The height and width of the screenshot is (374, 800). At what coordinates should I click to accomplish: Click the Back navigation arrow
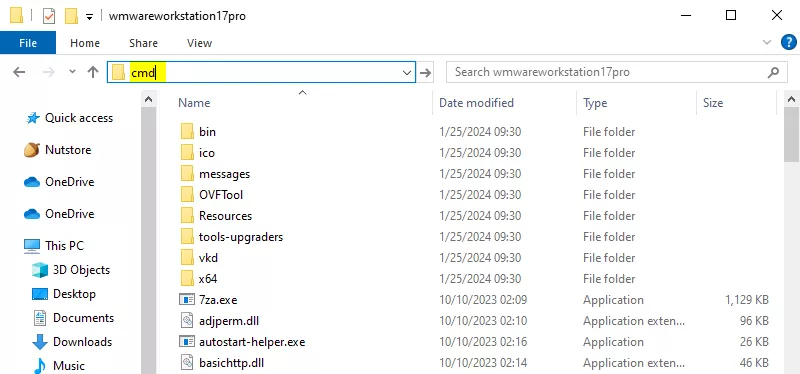pos(19,72)
